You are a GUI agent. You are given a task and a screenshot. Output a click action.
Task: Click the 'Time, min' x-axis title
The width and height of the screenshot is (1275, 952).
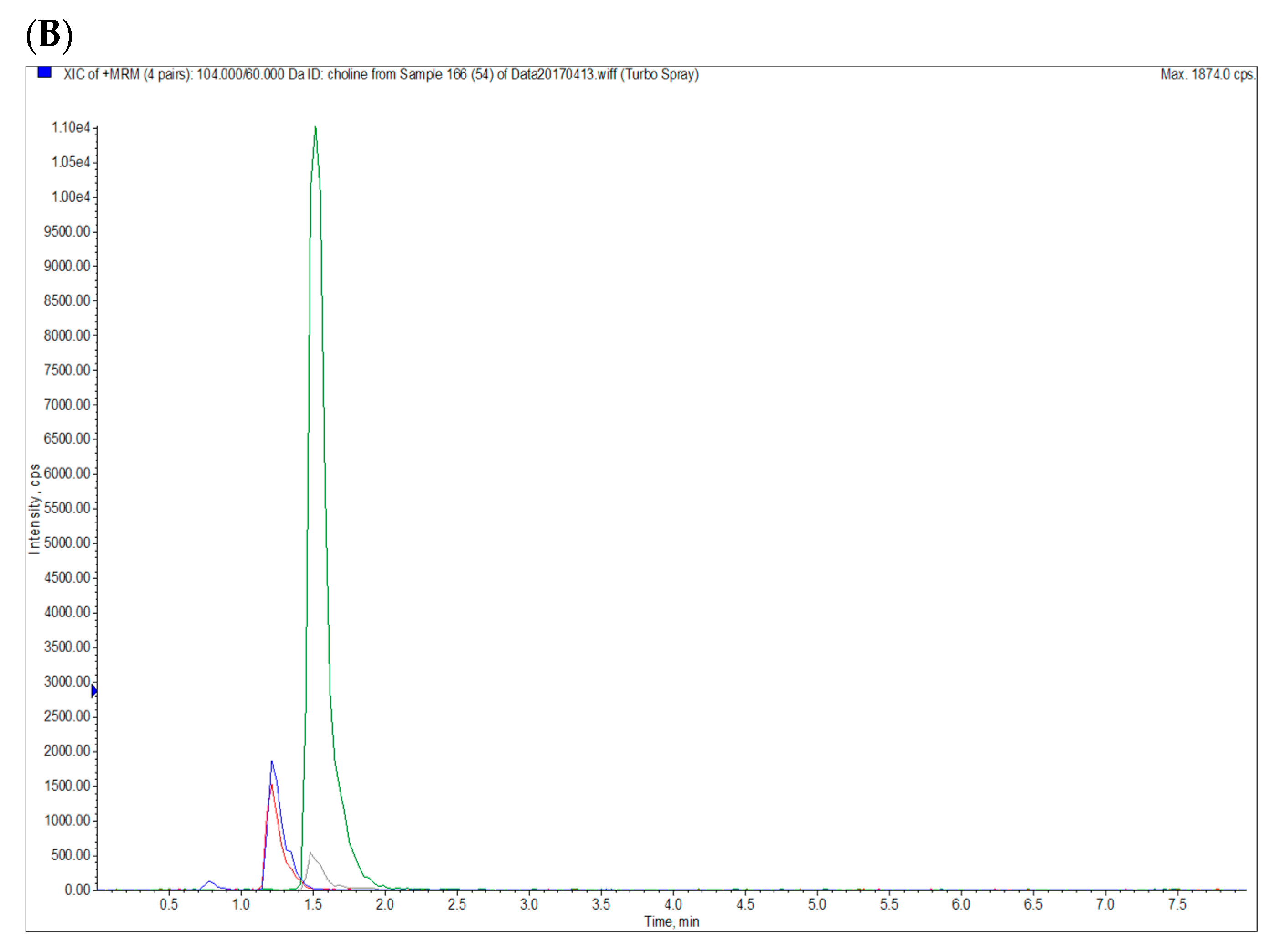671,921
